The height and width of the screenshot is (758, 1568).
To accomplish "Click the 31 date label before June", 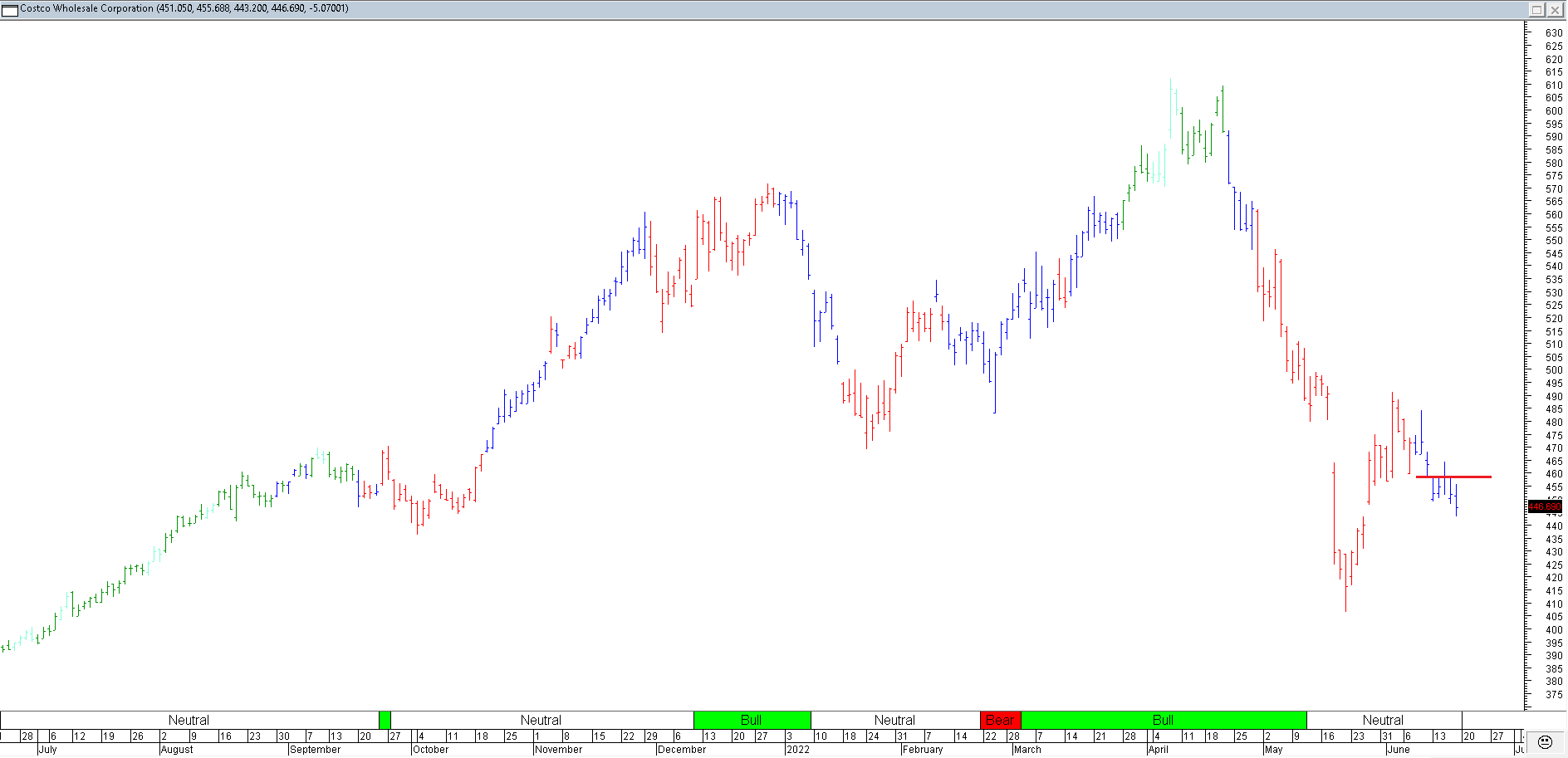I will pyautogui.click(x=1387, y=736).
